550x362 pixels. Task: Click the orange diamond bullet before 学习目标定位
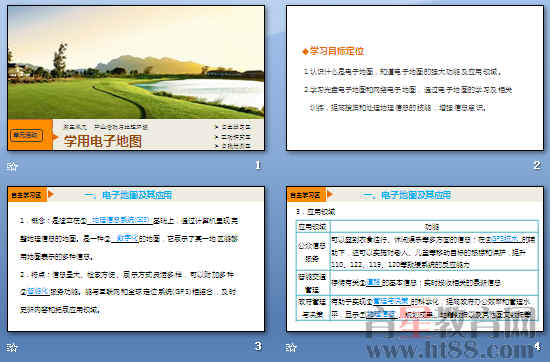click(x=305, y=52)
